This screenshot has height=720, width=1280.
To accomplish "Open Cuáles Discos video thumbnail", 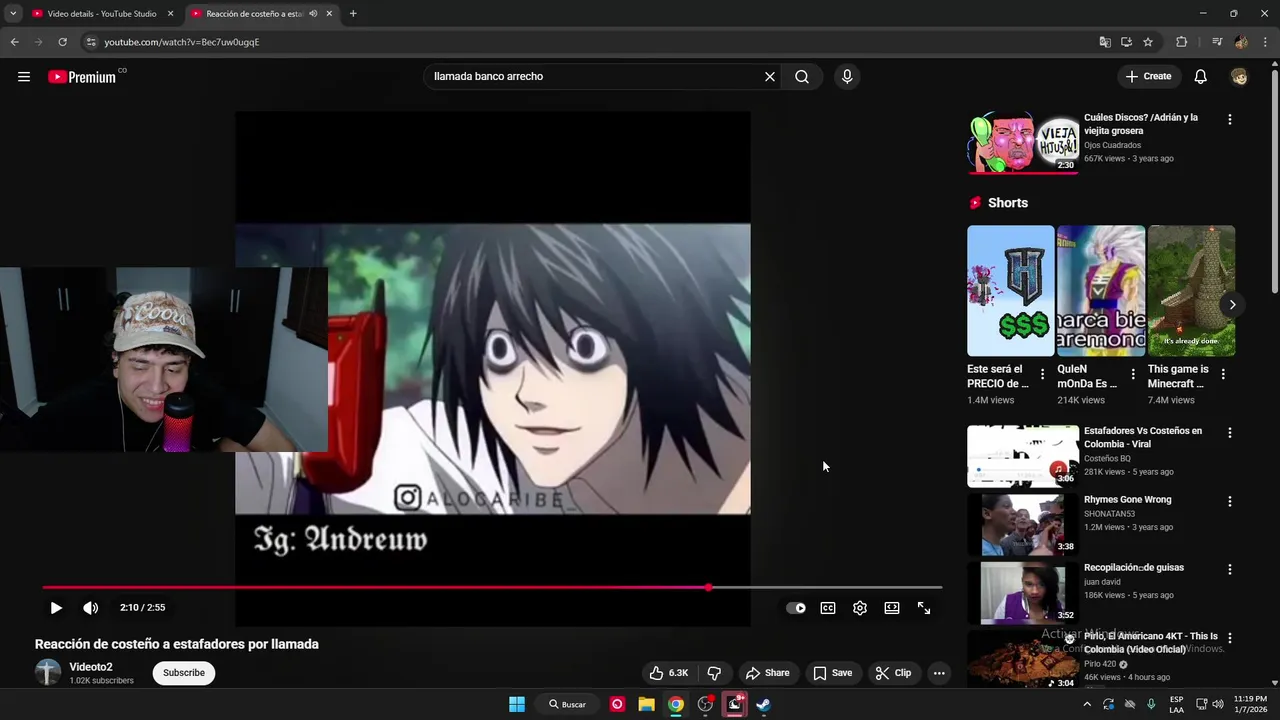I will [x=1023, y=143].
